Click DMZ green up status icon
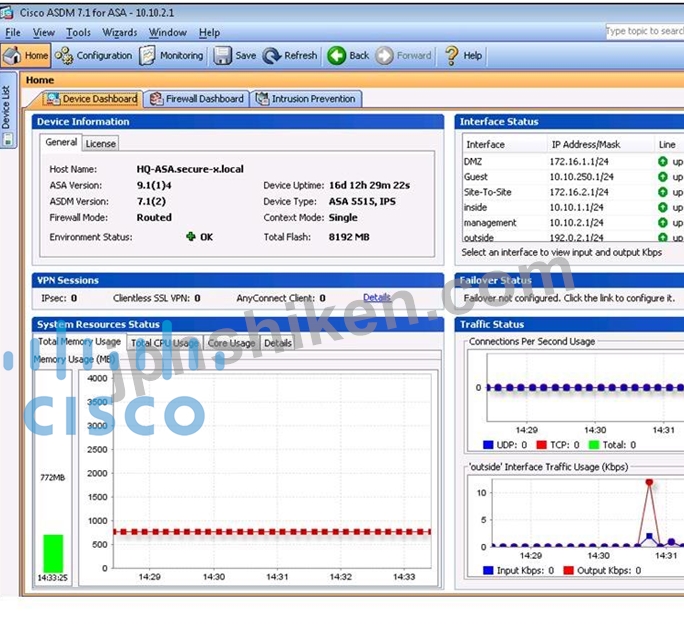The height and width of the screenshot is (641, 684). click(x=663, y=161)
